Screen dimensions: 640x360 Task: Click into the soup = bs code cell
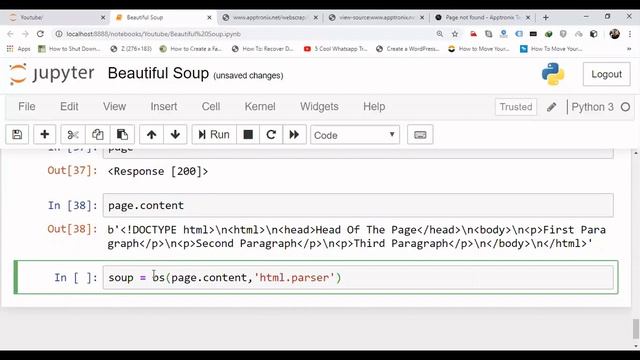[358, 278]
